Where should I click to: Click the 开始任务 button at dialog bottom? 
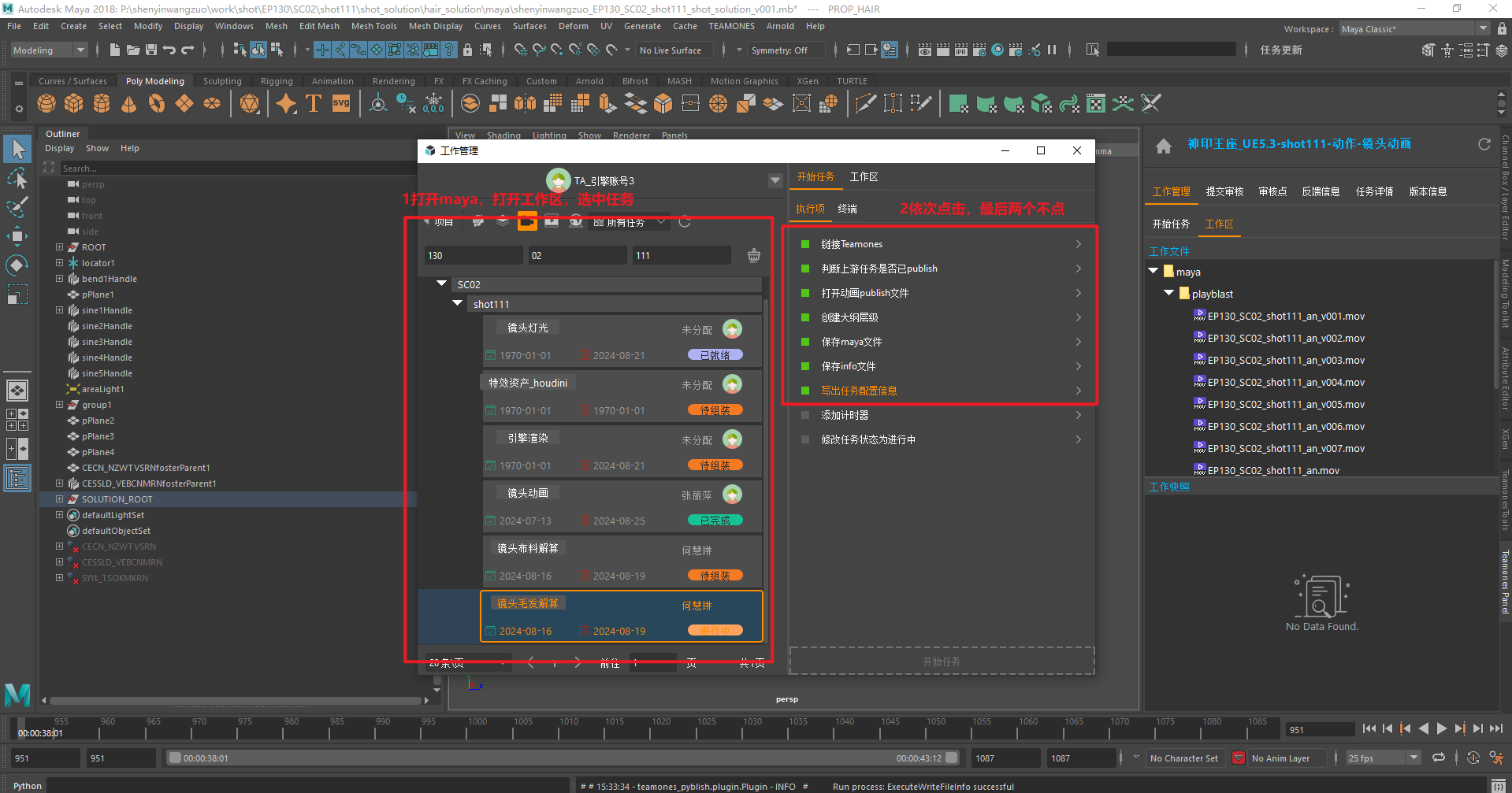click(942, 661)
